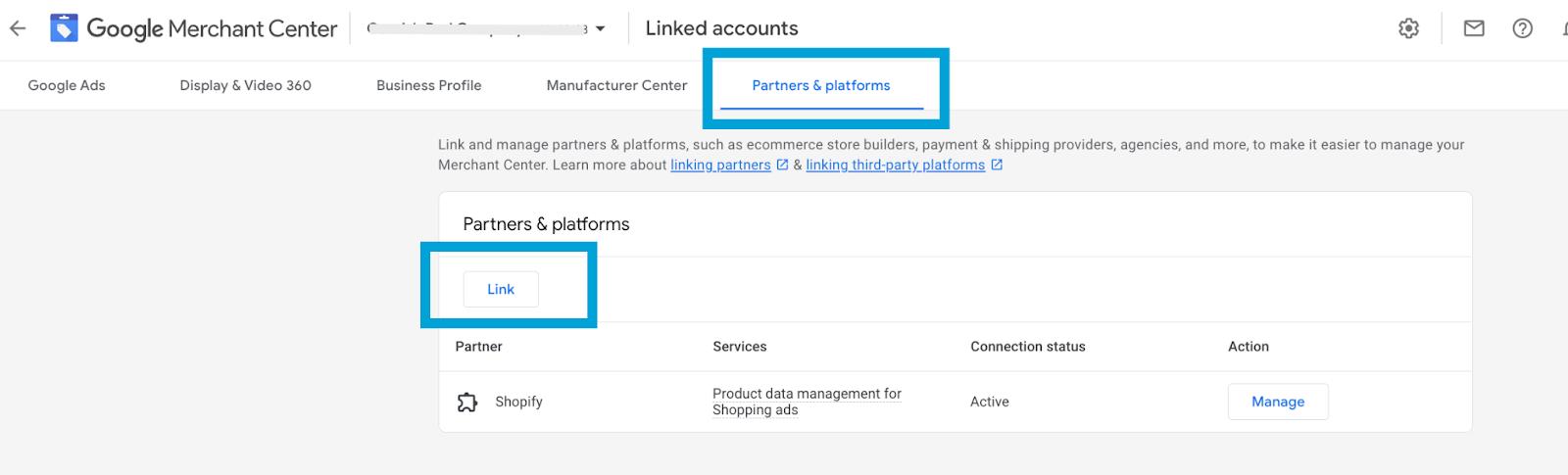Click the Shopify partner name
The image size is (1568, 475).
[518, 402]
